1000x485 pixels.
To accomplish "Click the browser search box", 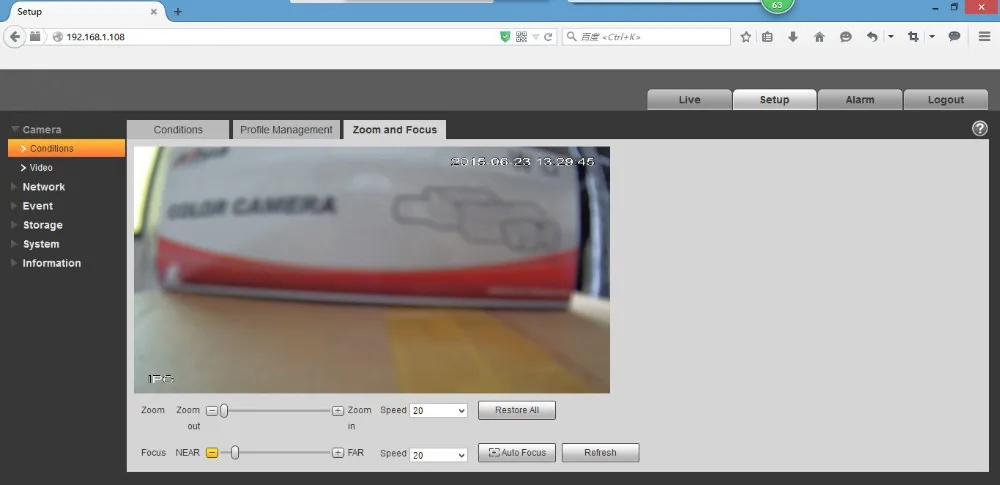I will 646,37.
